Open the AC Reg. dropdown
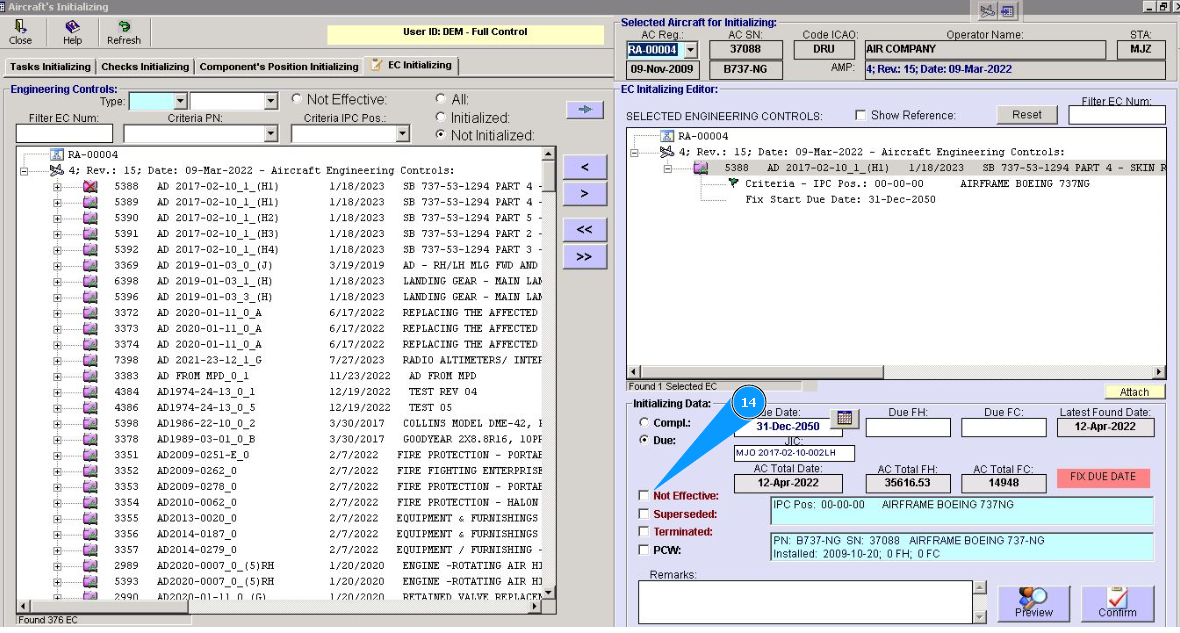The image size is (1180, 633). pos(690,50)
